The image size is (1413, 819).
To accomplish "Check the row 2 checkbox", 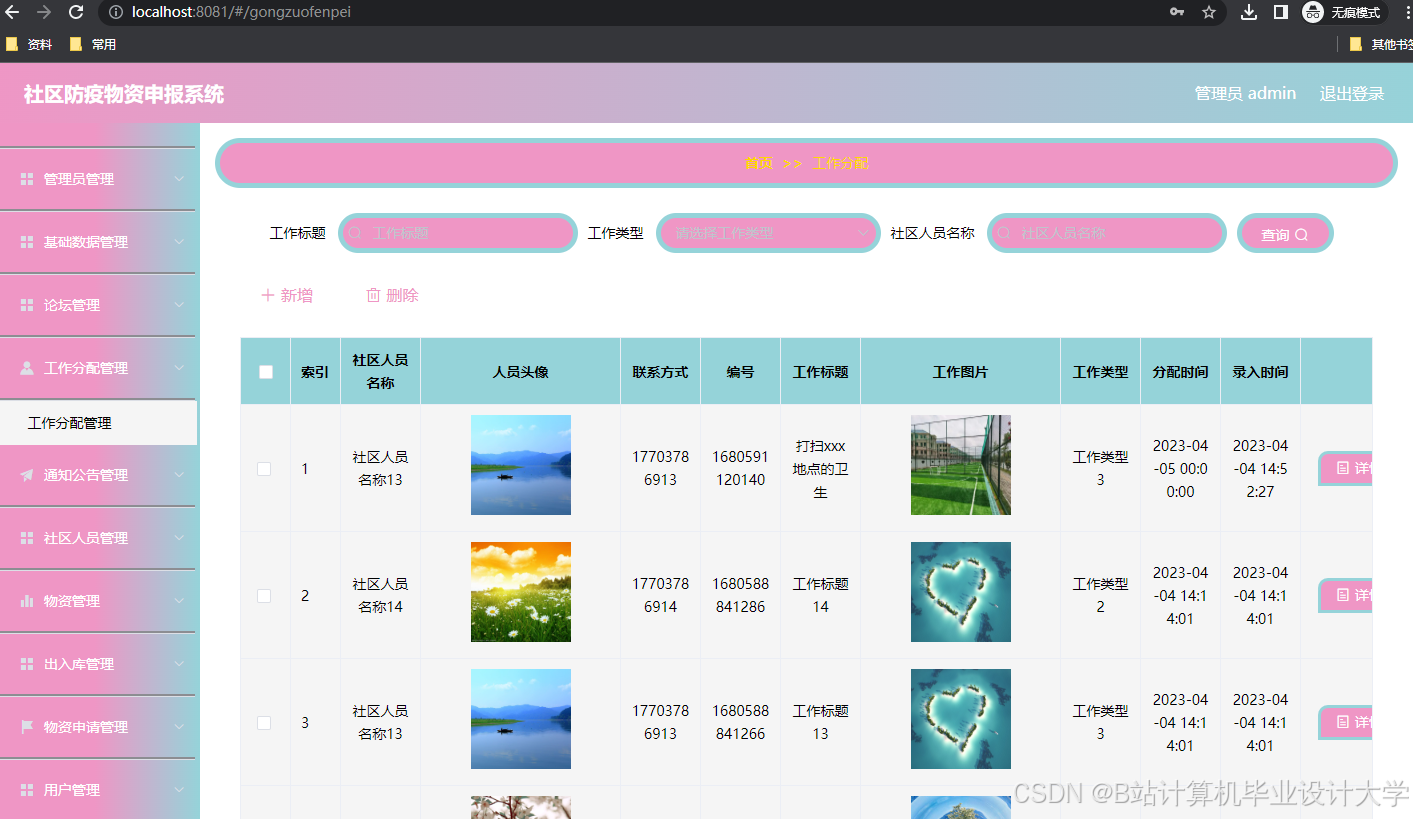I will click(x=264, y=596).
